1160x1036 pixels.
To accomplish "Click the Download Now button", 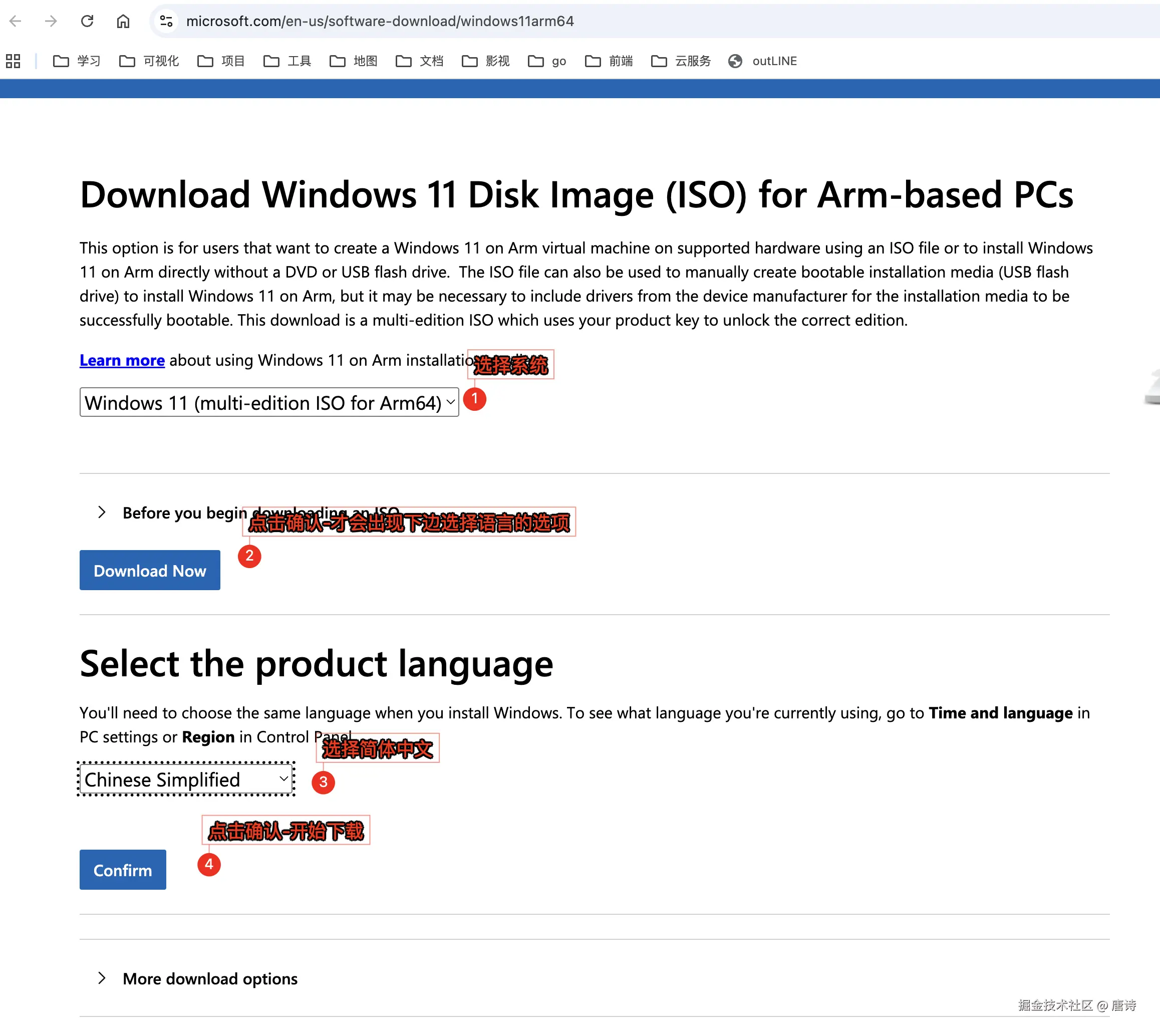I will click(150, 571).
